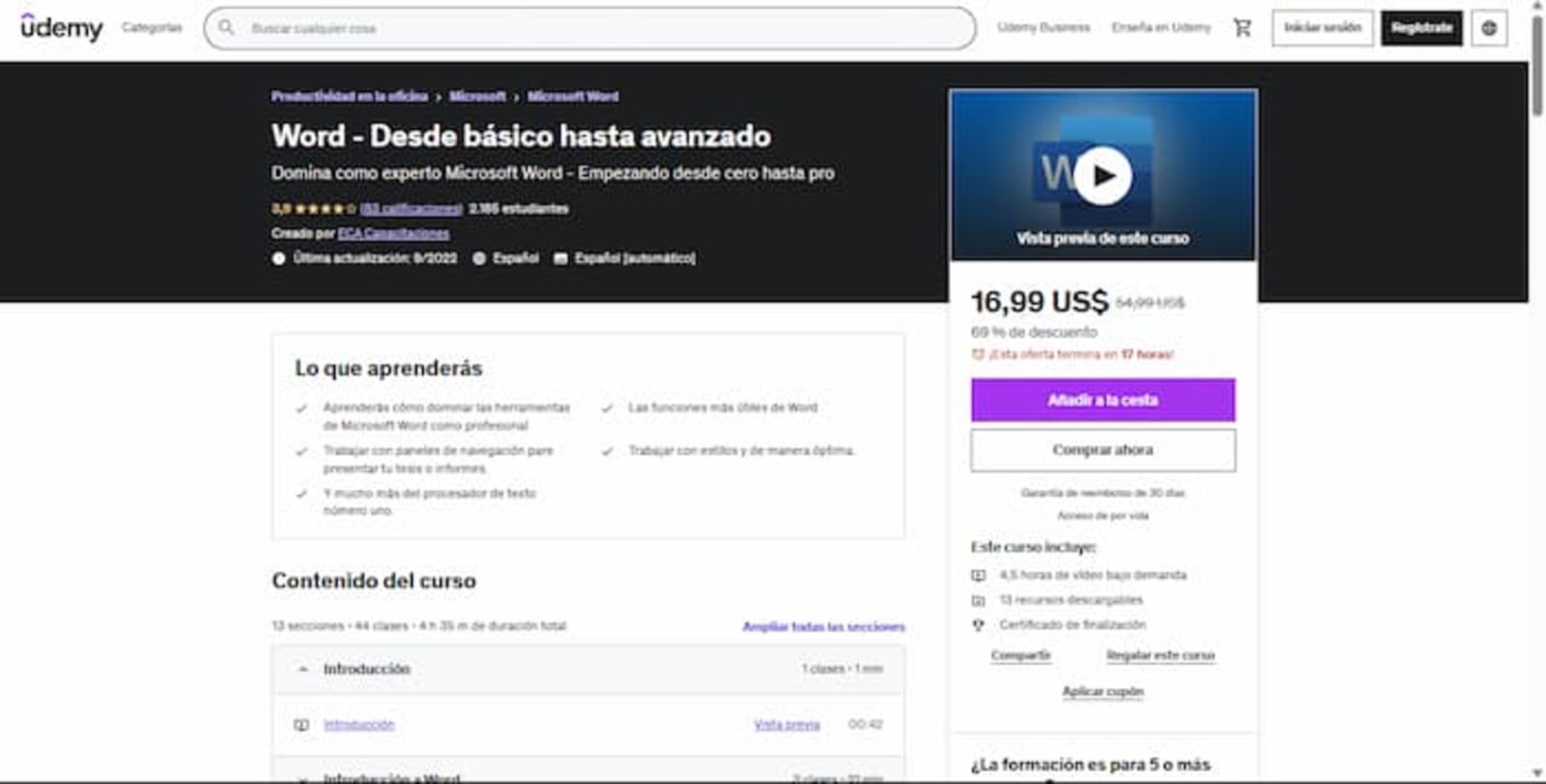Click the '00:42' lesson duration

click(865, 724)
